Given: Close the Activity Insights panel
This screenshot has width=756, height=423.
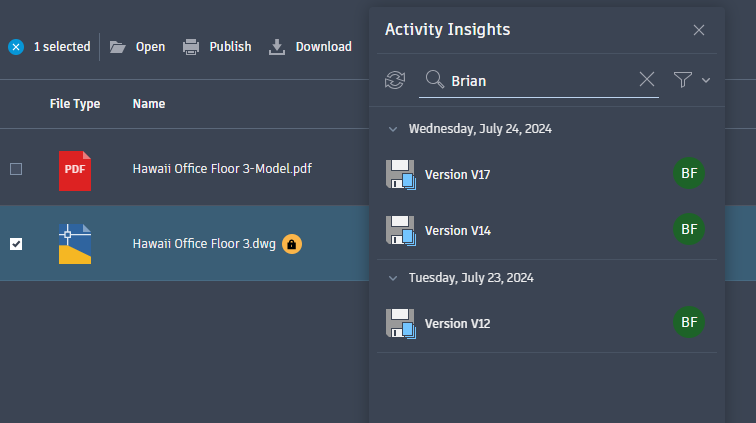Looking at the screenshot, I should (x=699, y=30).
